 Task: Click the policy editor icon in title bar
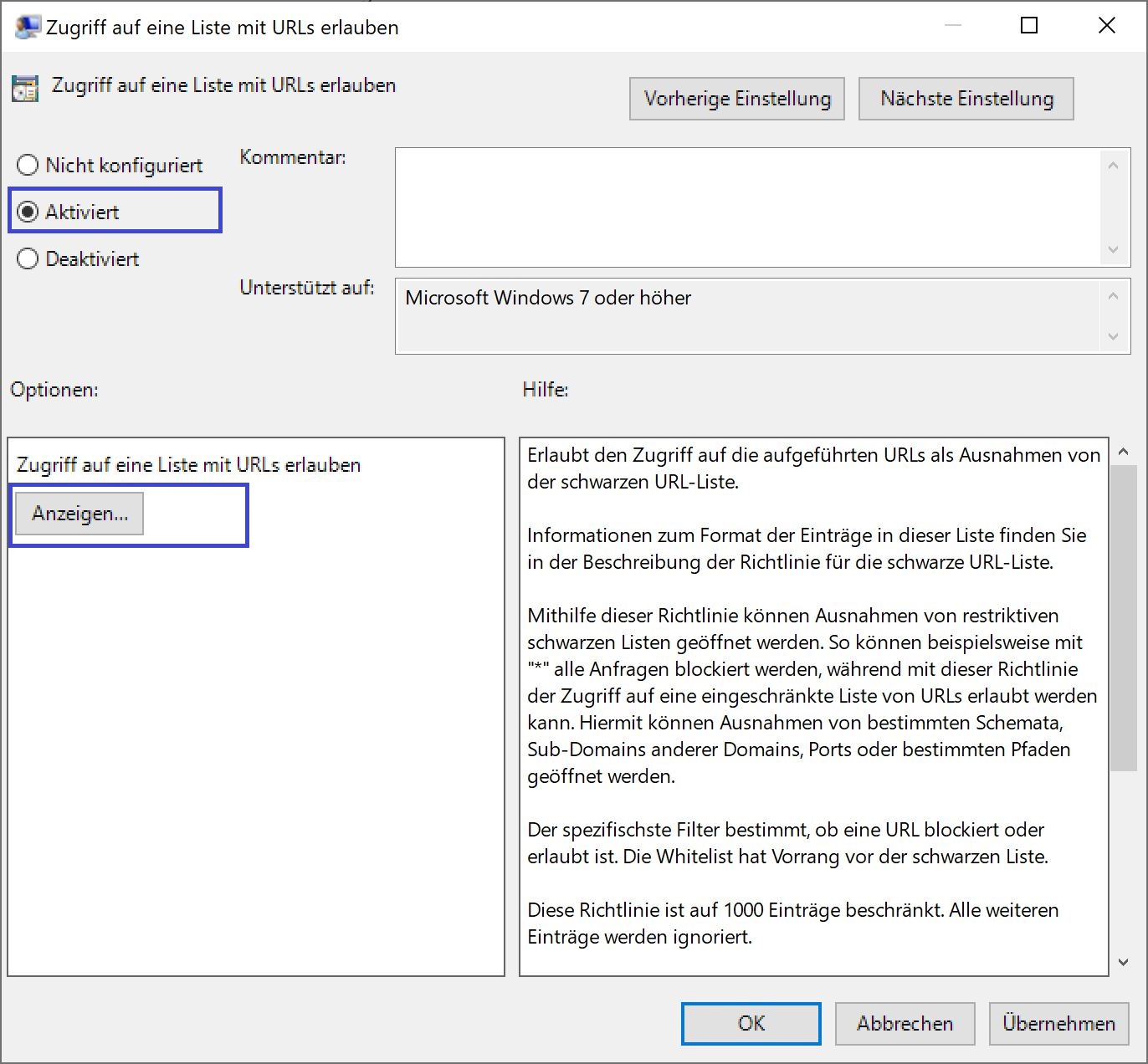(27, 27)
